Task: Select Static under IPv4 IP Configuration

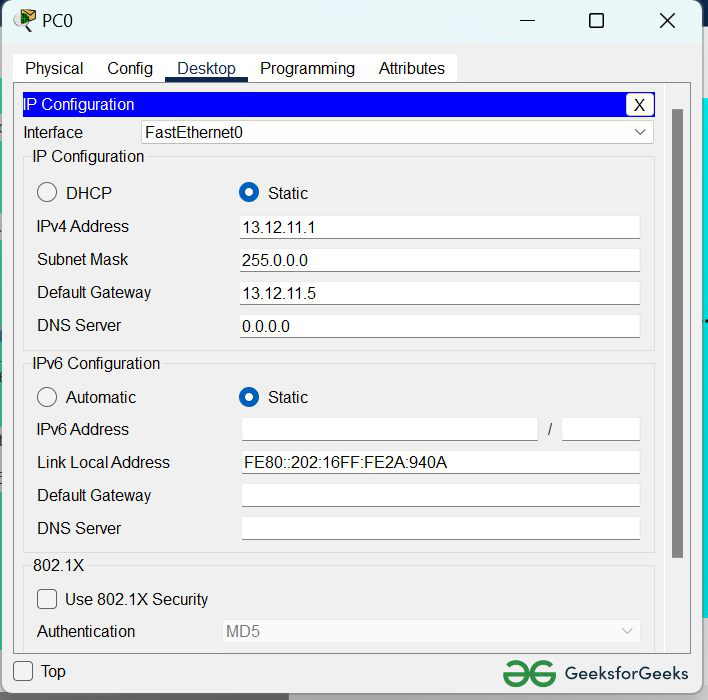Action: click(x=249, y=193)
